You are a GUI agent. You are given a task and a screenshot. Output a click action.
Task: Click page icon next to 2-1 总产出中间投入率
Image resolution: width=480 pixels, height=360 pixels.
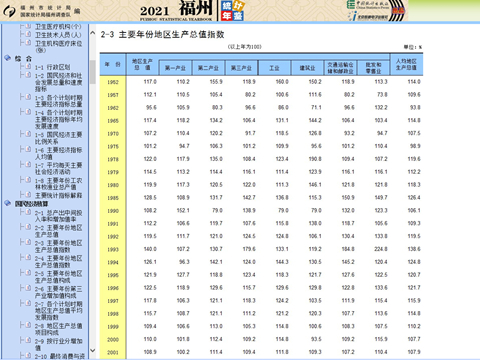28,212
